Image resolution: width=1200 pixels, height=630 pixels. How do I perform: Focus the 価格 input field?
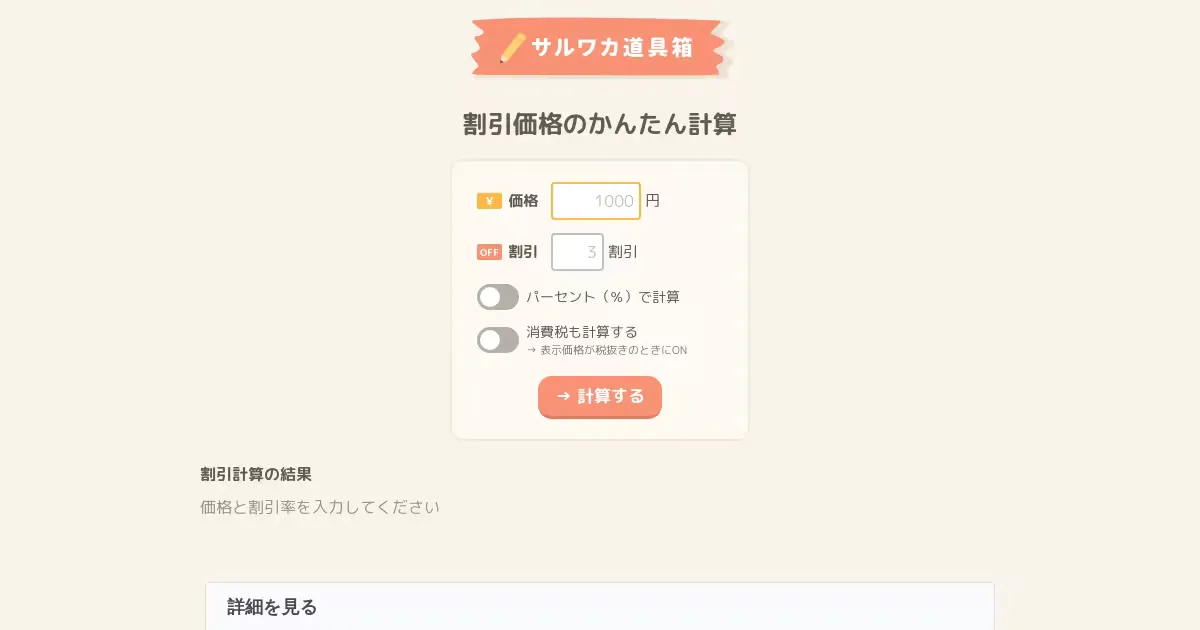point(595,201)
